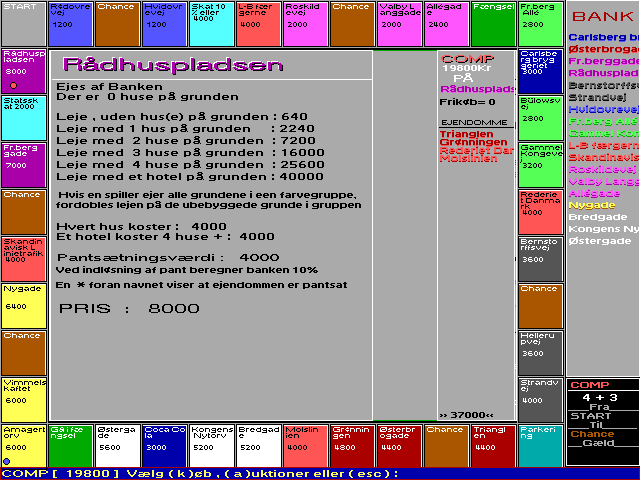Screen dimensions: 640x480
Task: Click the PRIS : 8000 line
Action: (x=129, y=308)
